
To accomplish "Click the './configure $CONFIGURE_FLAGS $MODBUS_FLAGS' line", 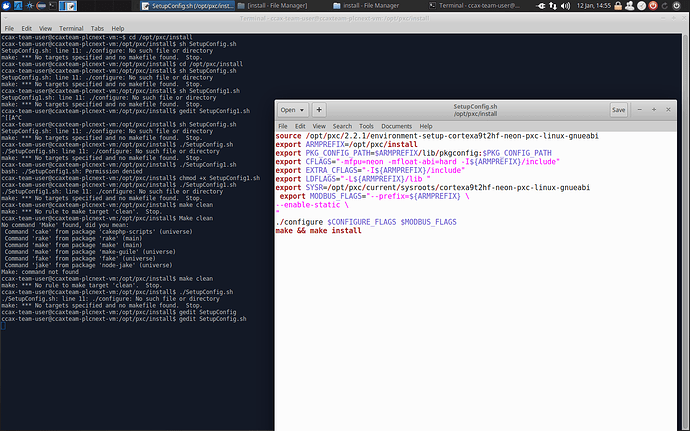I will (x=366, y=222).
